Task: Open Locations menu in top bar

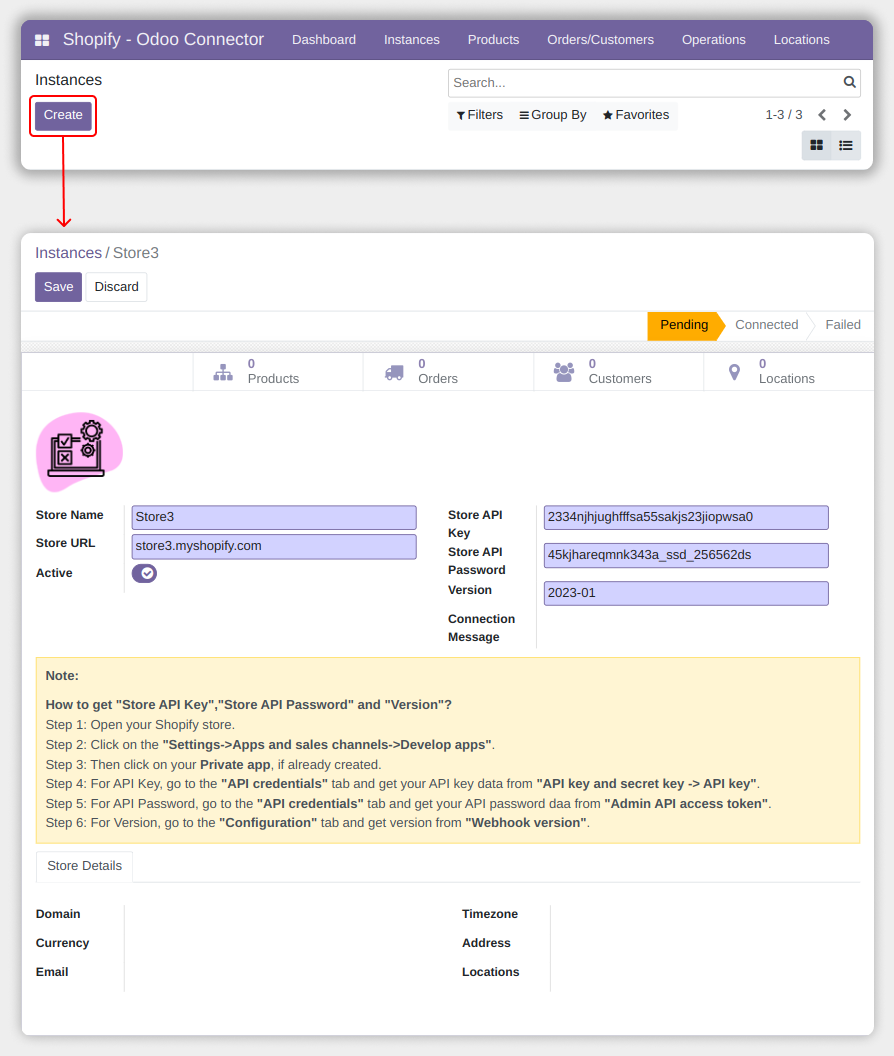Action: (x=801, y=40)
